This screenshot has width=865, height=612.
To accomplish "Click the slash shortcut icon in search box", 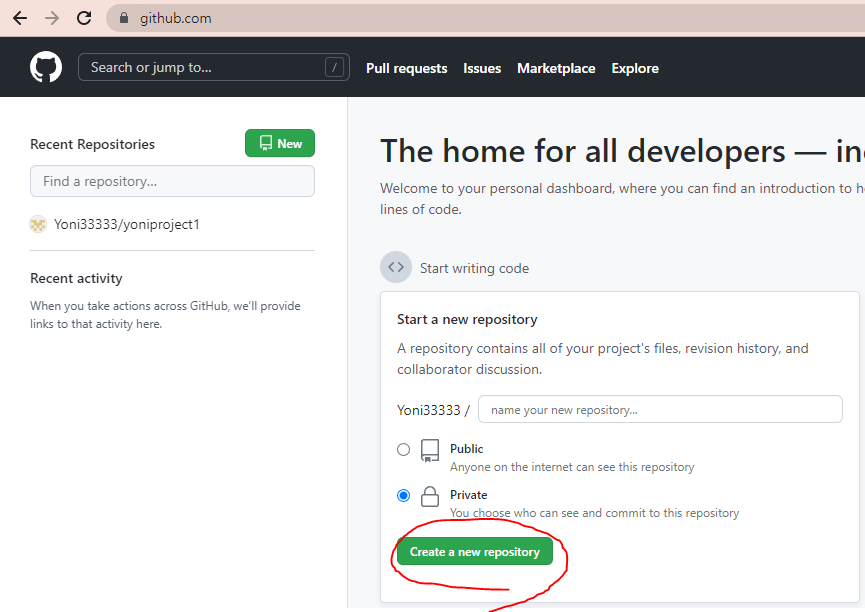I will click(334, 68).
